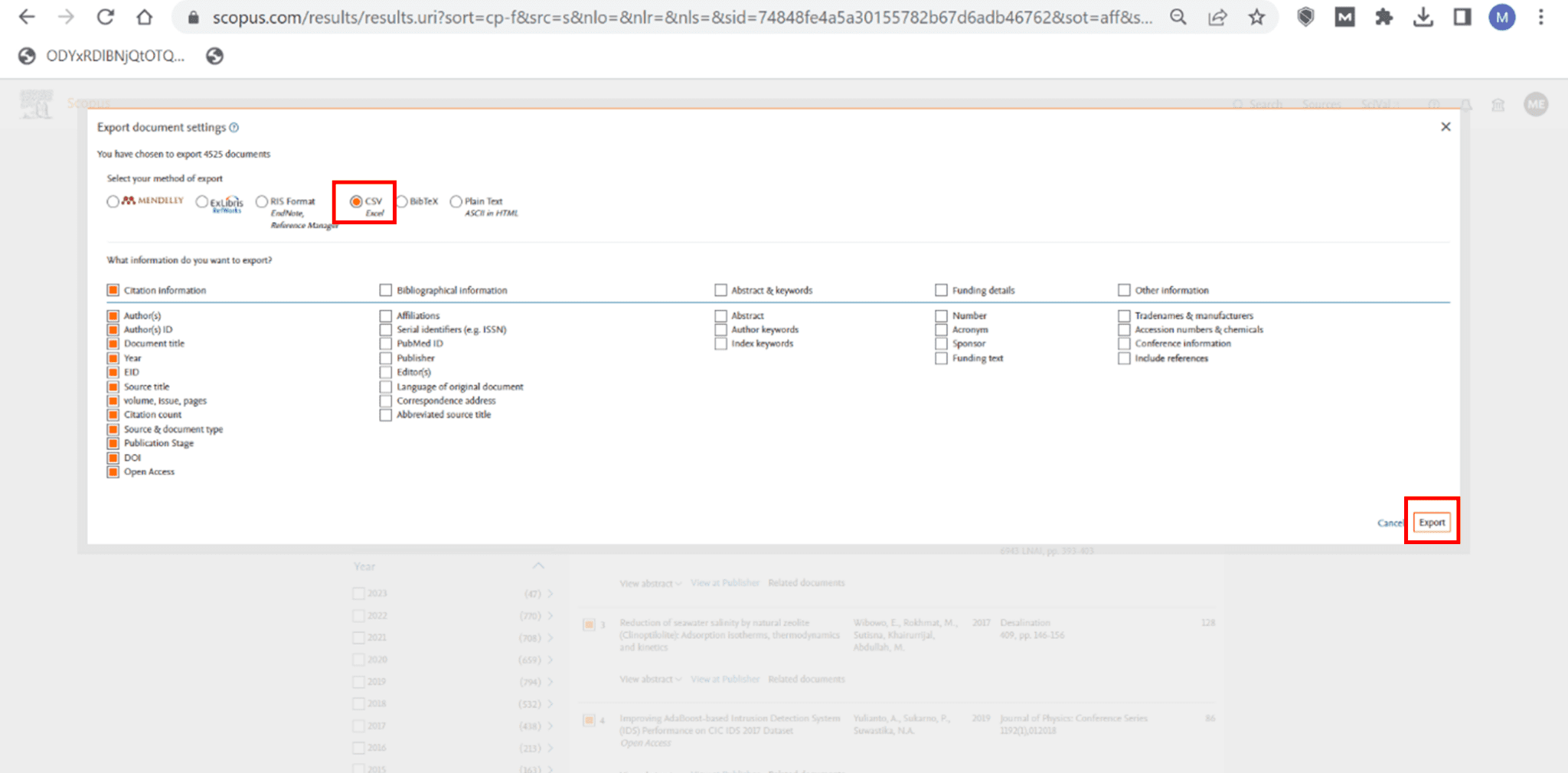This screenshot has width=1568, height=773.
Task: Open browser downloads icon
Action: pos(1423,17)
